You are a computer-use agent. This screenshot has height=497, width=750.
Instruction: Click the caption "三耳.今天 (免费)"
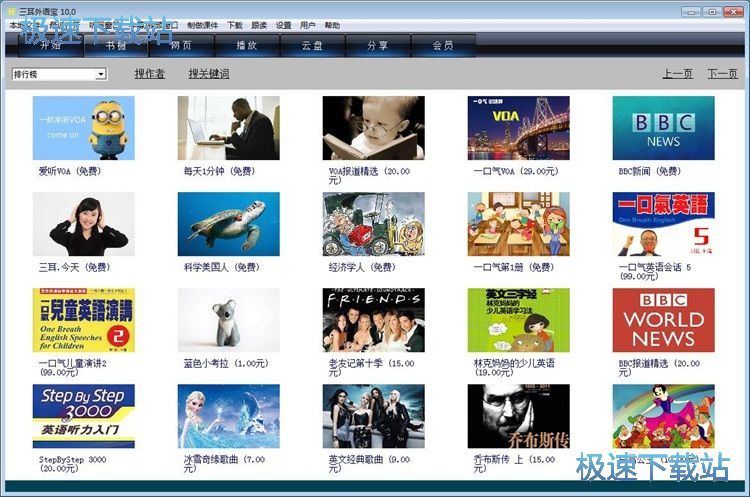pos(75,267)
